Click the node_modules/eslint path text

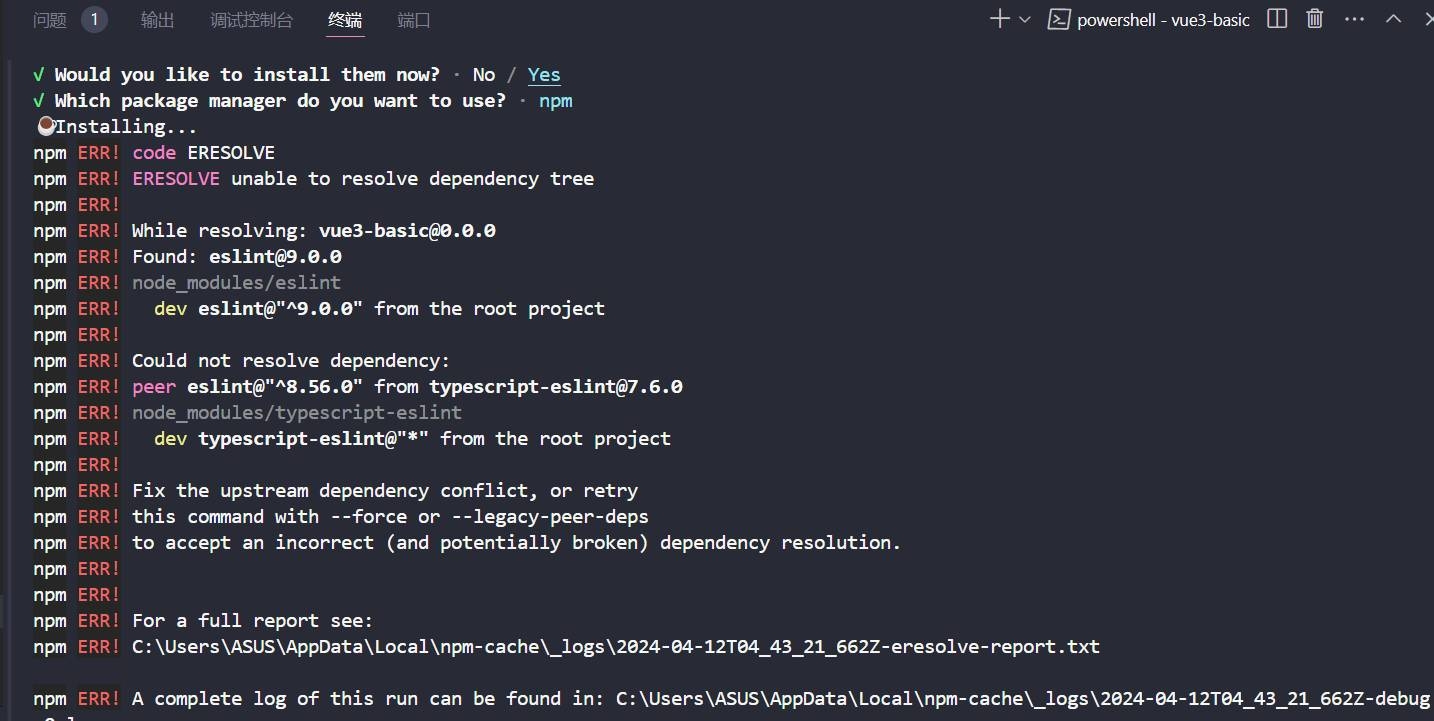(x=236, y=283)
